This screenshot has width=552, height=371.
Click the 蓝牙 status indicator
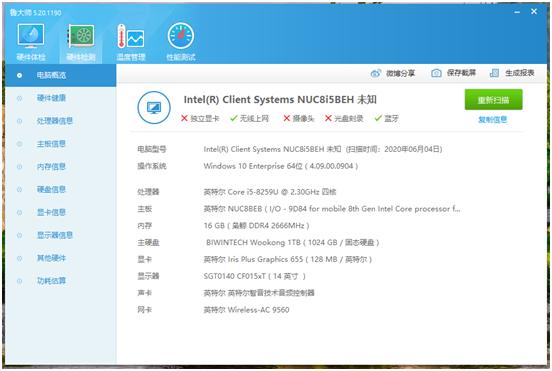pos(387,119)
